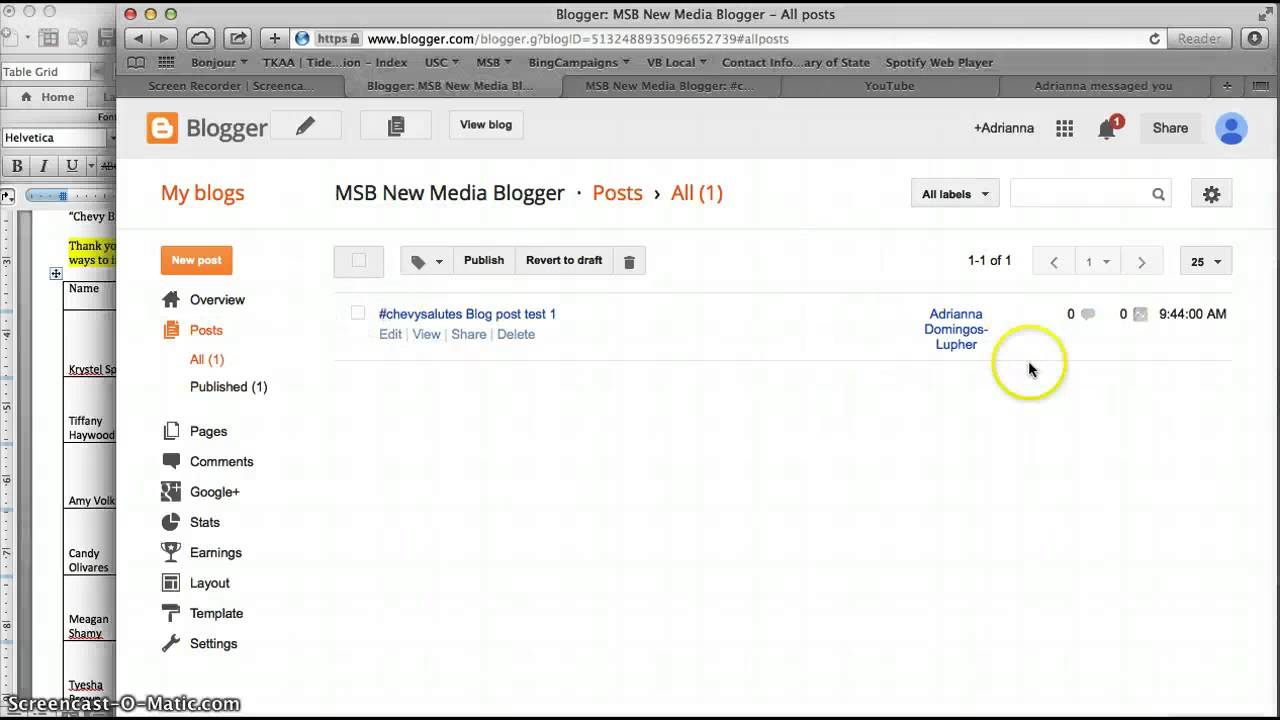The image size is (1280, 720).
Task: Open Safari downloads button
Action: (1255, 39)
